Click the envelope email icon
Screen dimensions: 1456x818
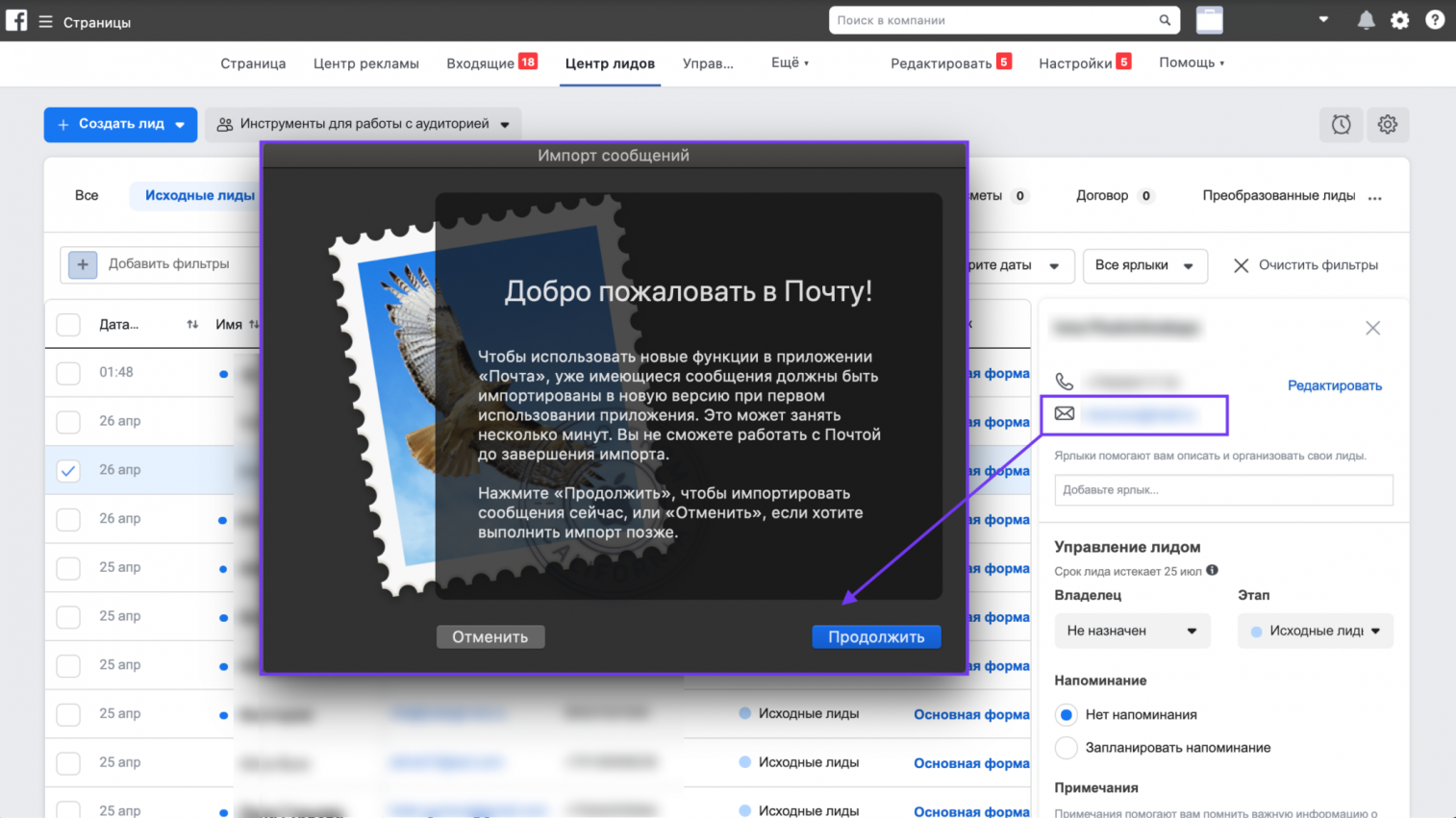(1064, 413)
